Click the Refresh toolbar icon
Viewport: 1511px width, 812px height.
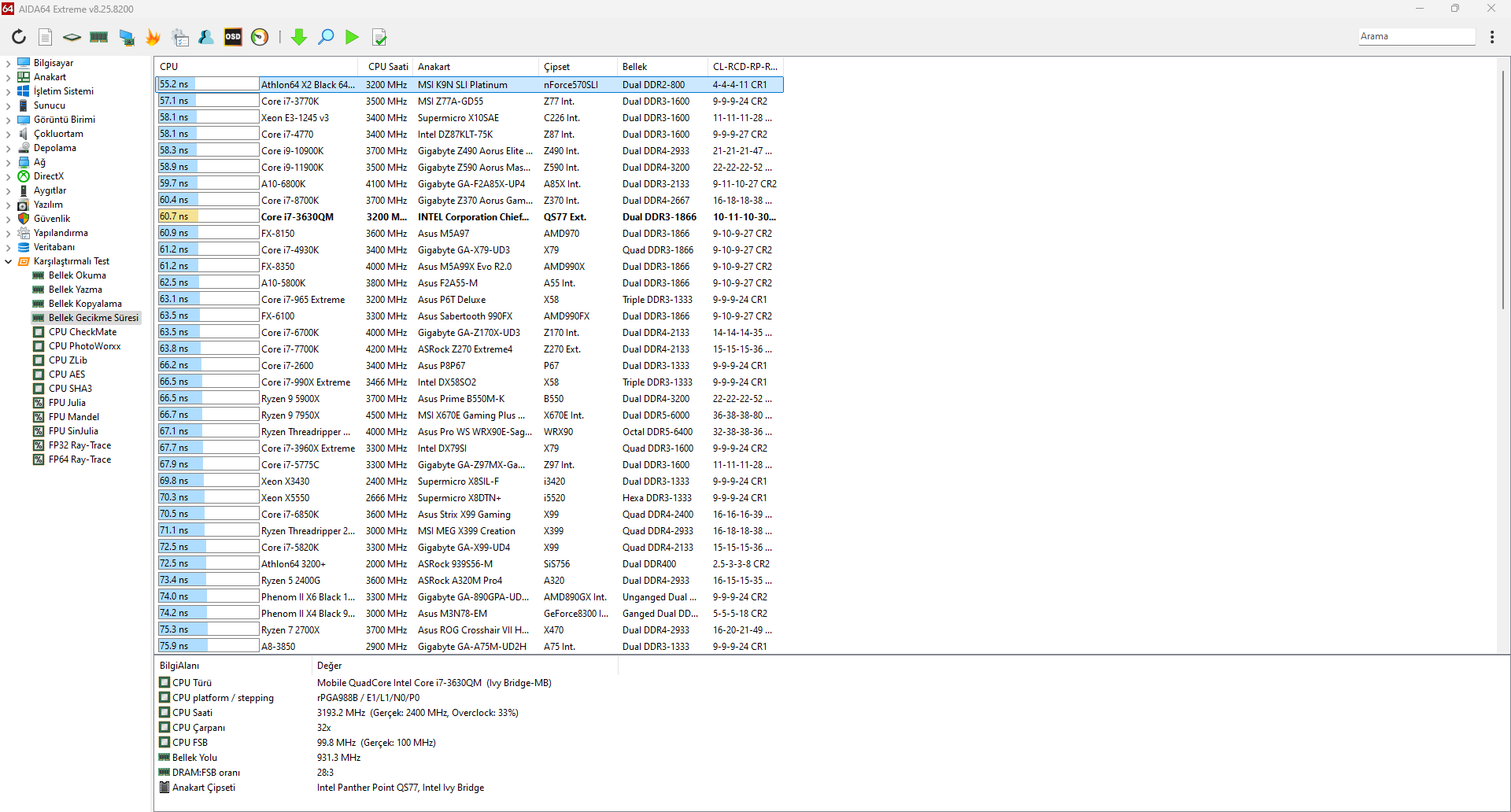click(x=19, y=37)
